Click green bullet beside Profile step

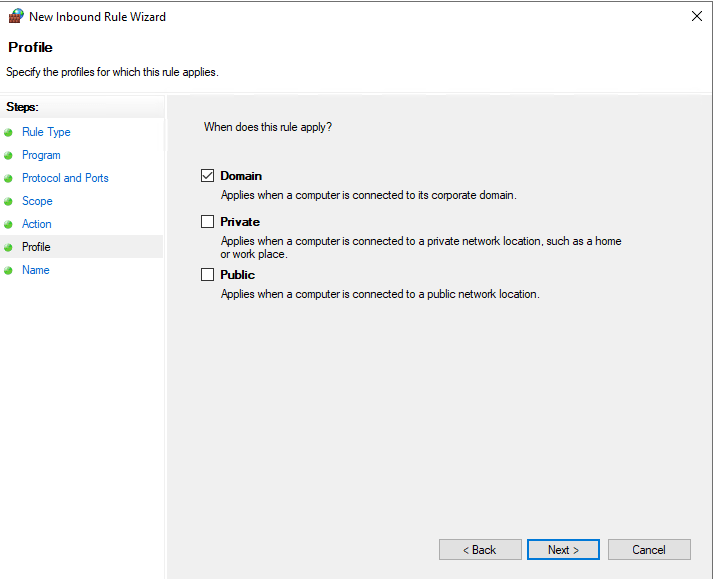[x=9, y=247]
